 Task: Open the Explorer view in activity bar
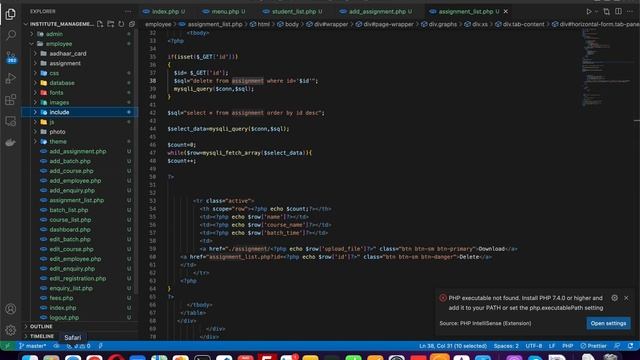11,14
